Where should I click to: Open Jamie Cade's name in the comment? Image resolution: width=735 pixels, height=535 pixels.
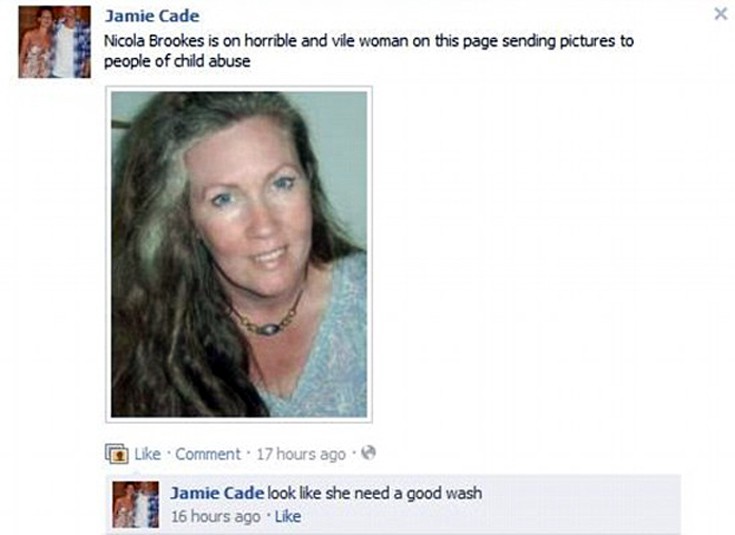217,493
